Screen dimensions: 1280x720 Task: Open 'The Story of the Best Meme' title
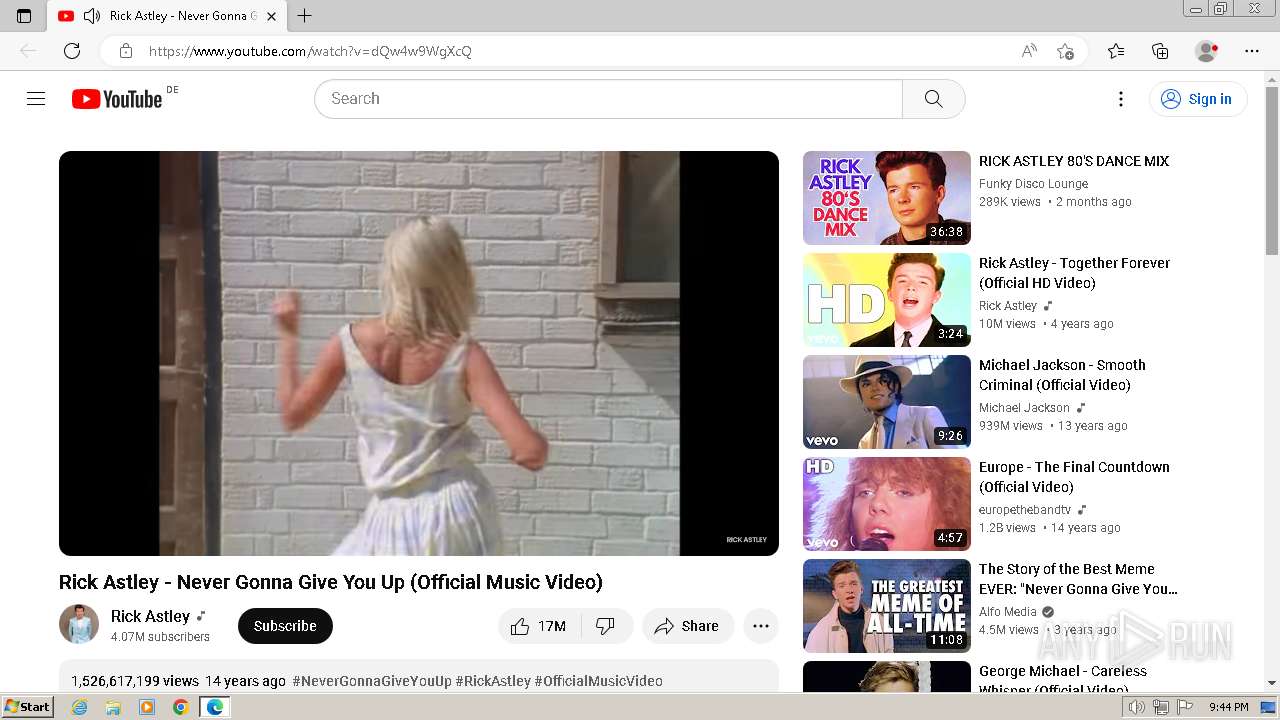[1078, 579]
